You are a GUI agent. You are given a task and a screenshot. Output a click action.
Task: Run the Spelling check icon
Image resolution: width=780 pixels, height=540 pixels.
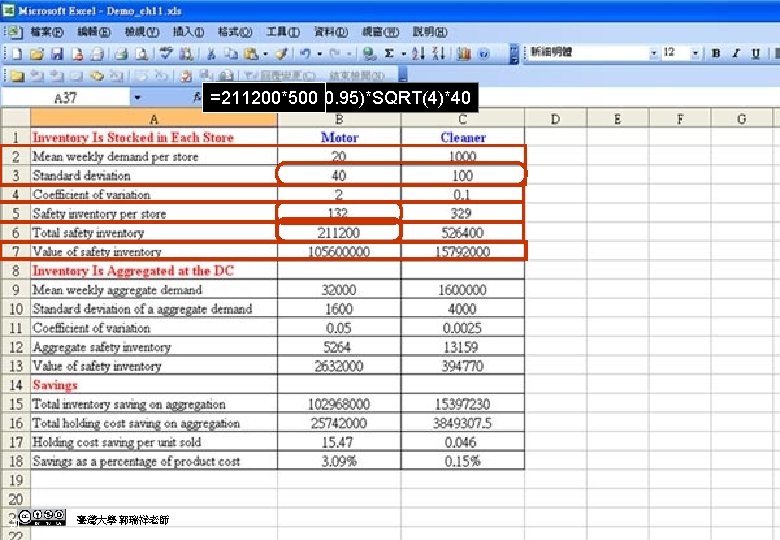click(x=166, y=54)
